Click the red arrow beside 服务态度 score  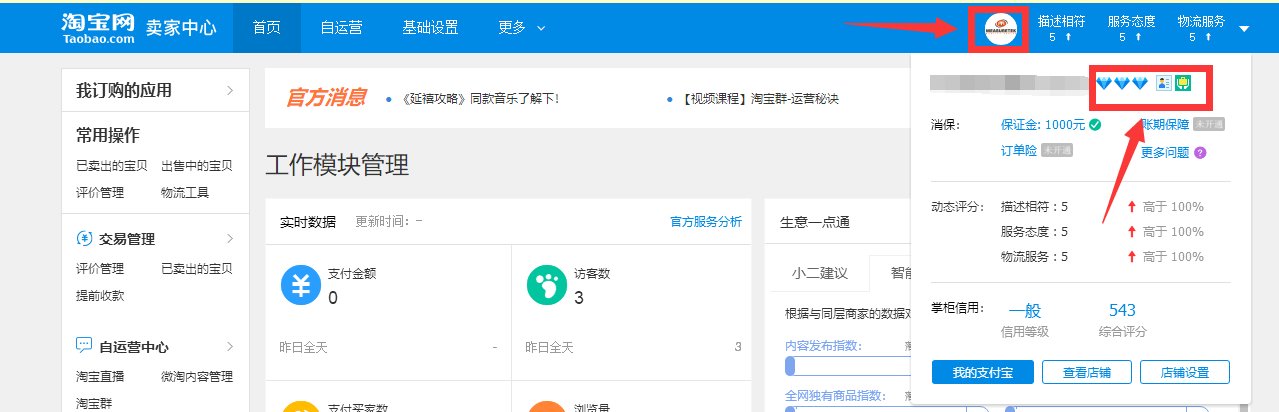point(1130,232)
